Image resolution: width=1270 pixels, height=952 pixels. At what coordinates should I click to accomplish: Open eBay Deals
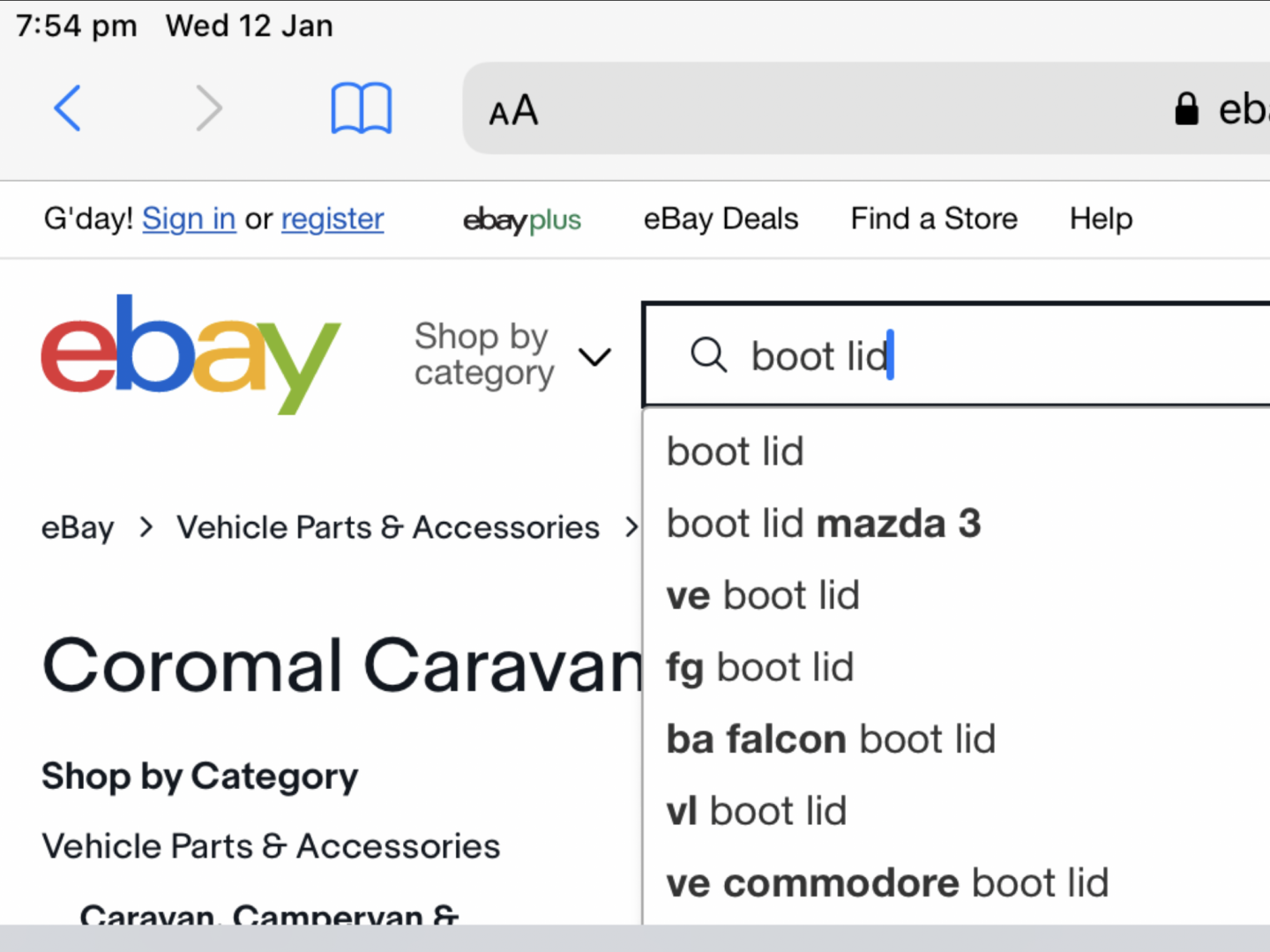[721, 219]
